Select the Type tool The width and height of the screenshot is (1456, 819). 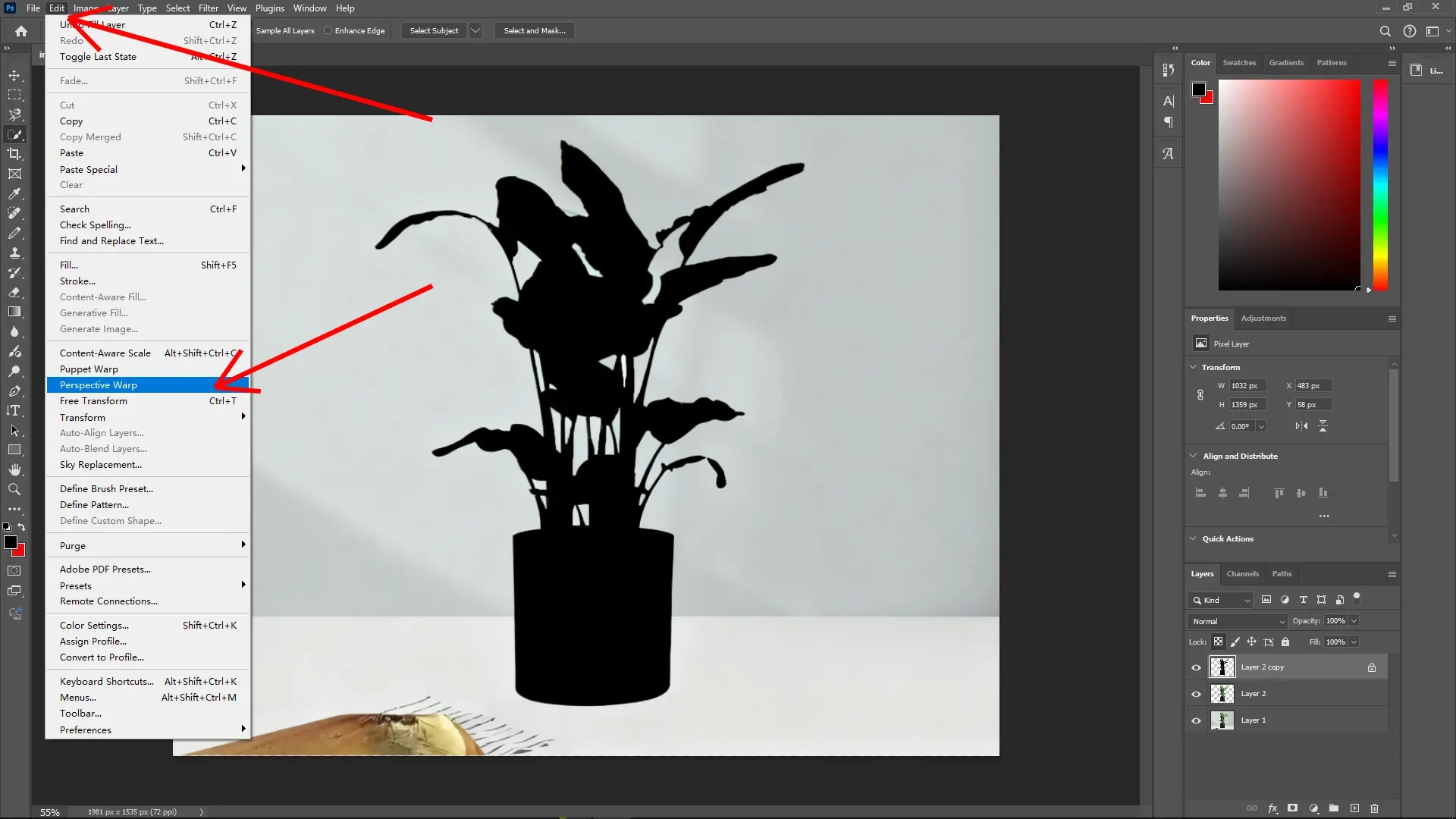click(14, 410)
